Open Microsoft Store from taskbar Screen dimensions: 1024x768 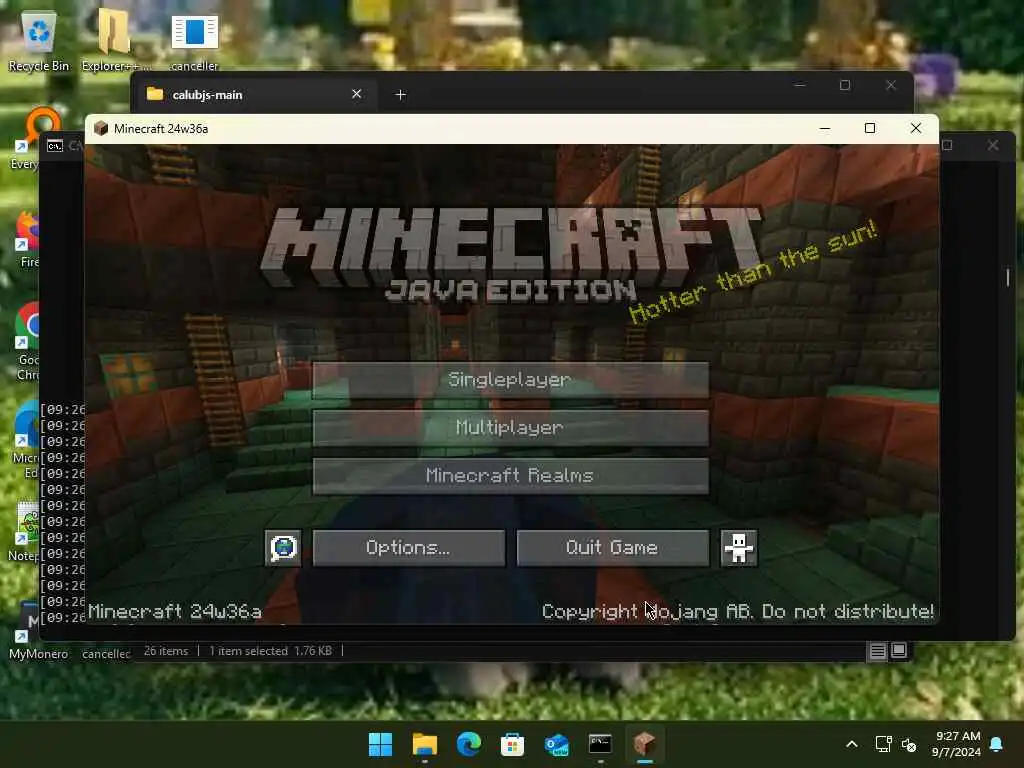(x=513, y=744)
